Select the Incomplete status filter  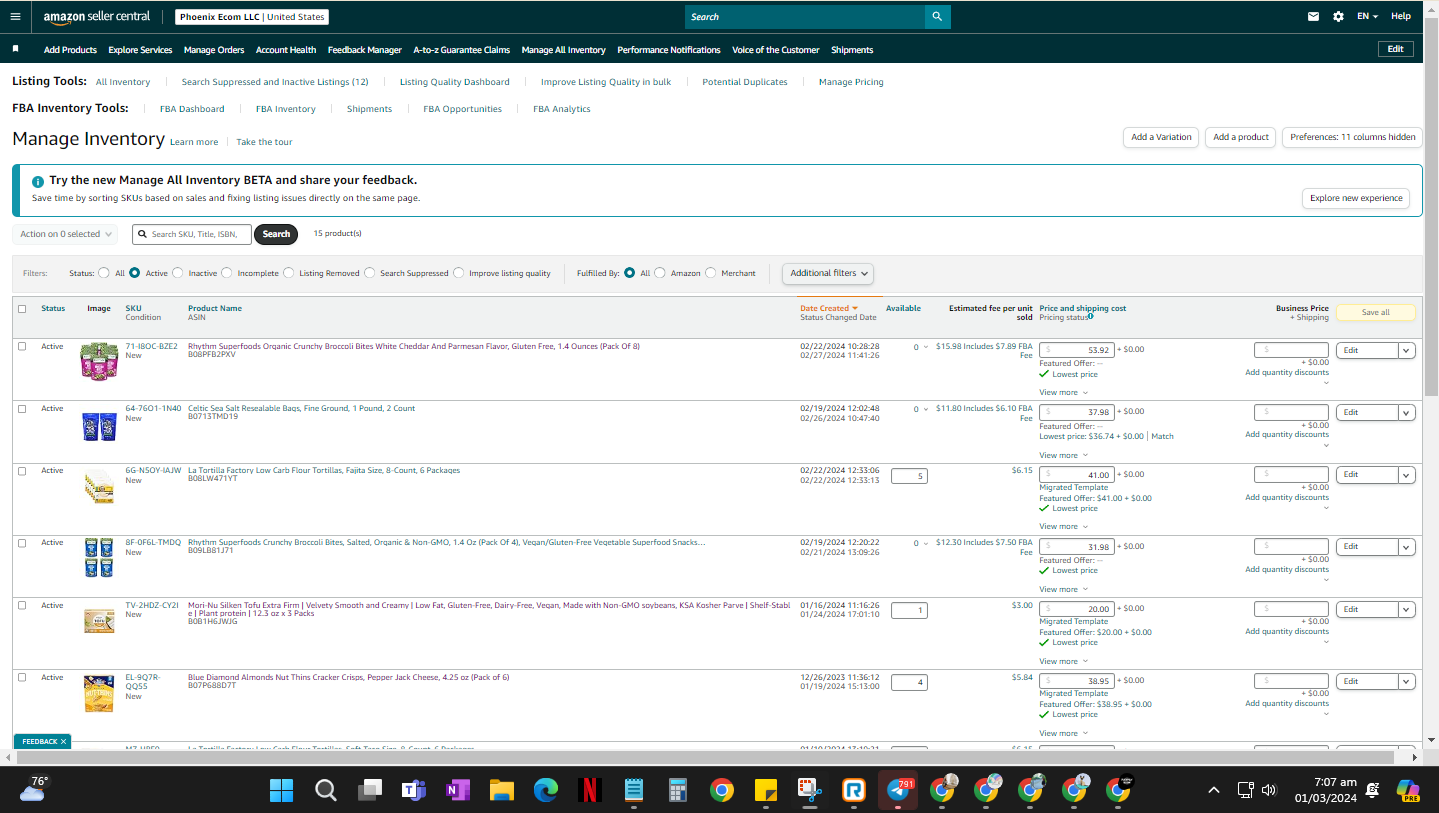[x=227, y=273]
